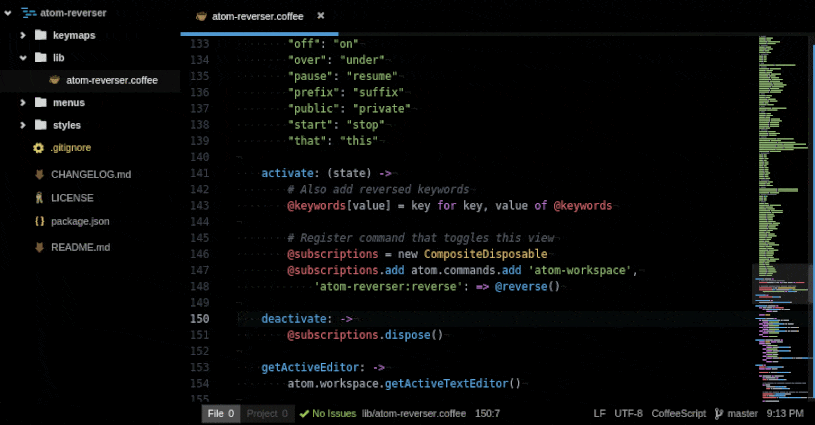Click the 9:13 PM clock in status bar
The height and width of the screenshot is (425, 815).
pos(785,414)
